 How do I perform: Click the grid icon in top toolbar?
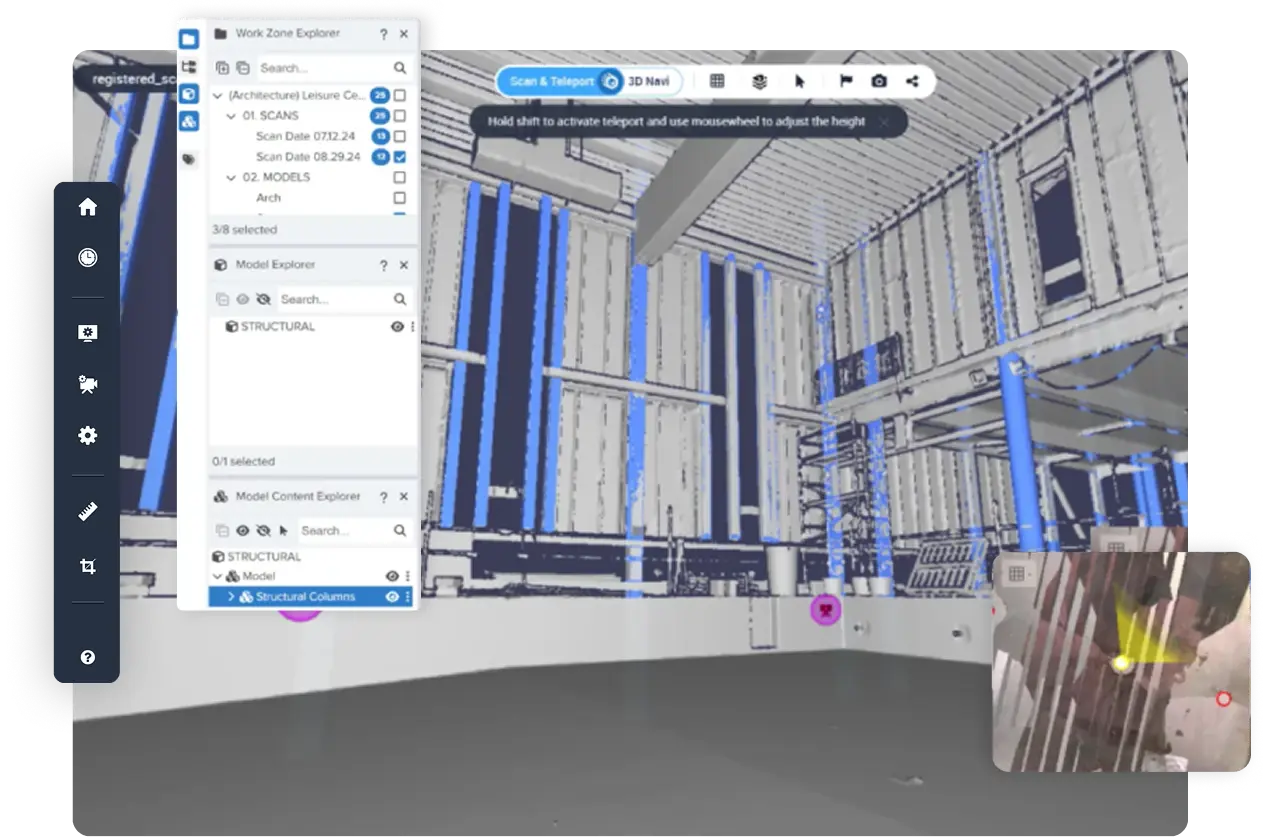click(x=717, y=81)
